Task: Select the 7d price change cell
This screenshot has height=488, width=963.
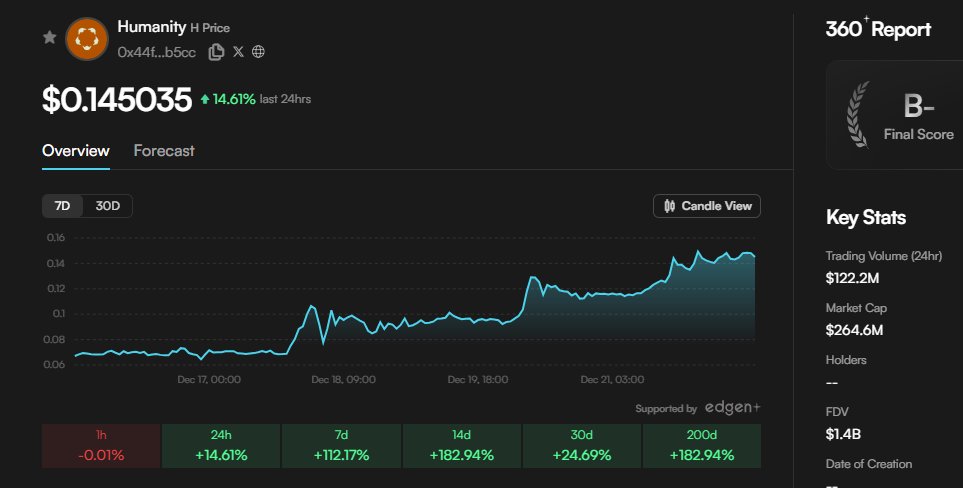Action: (341, 446)
